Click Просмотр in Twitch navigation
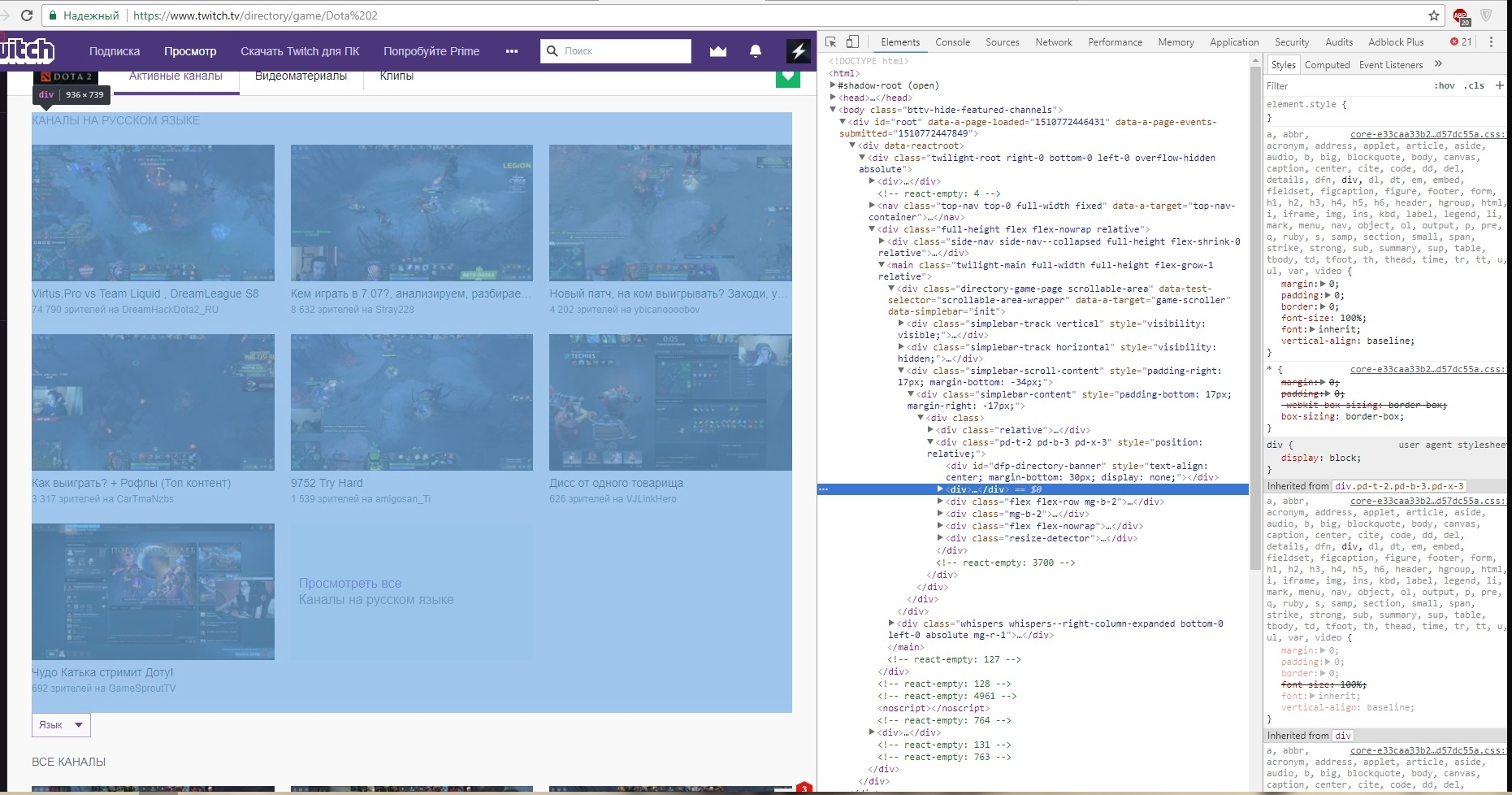The height and width of the screenshot is (795, 1512). tap(190, 51)
